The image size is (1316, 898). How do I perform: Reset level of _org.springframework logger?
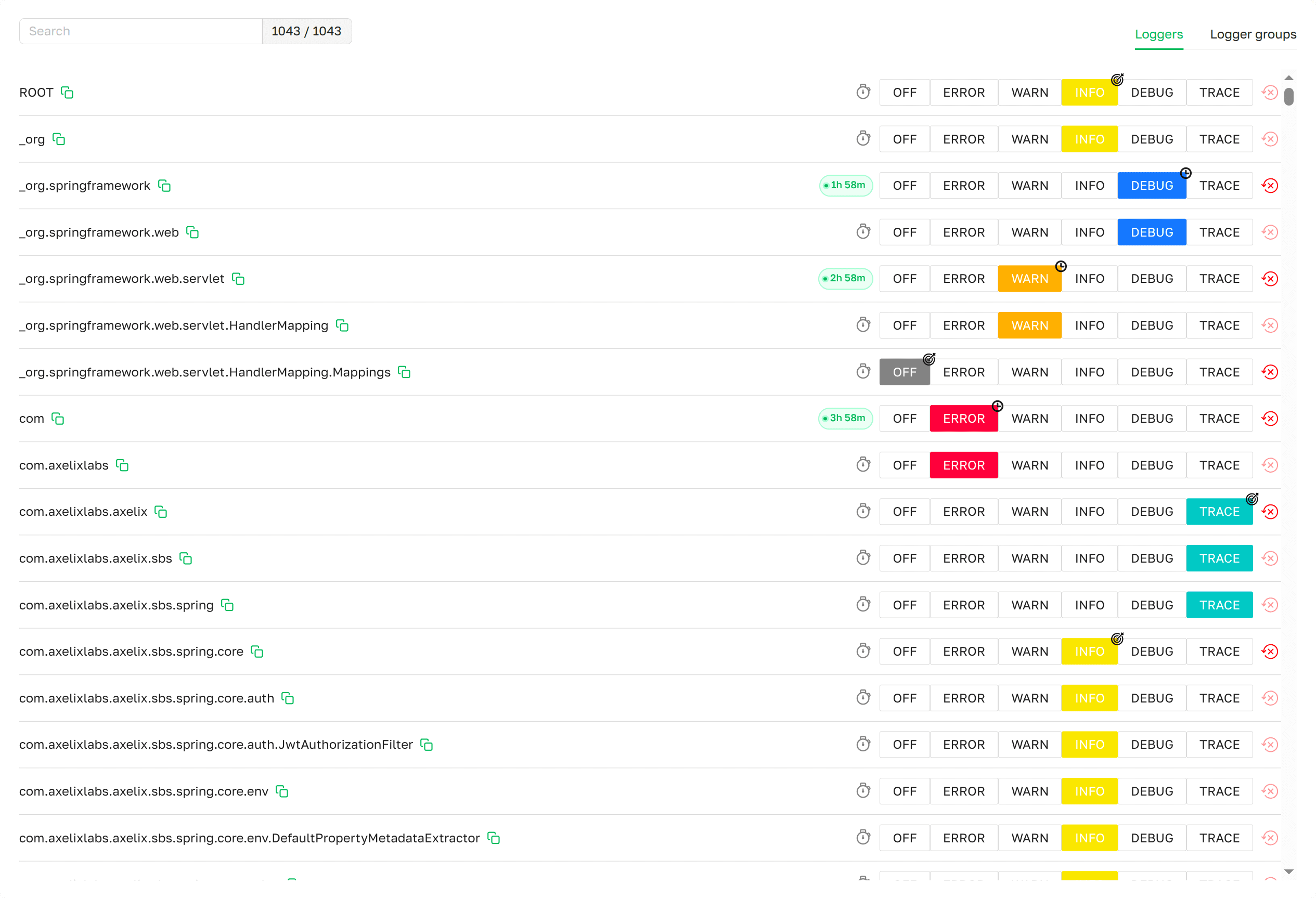[1270, 186]
